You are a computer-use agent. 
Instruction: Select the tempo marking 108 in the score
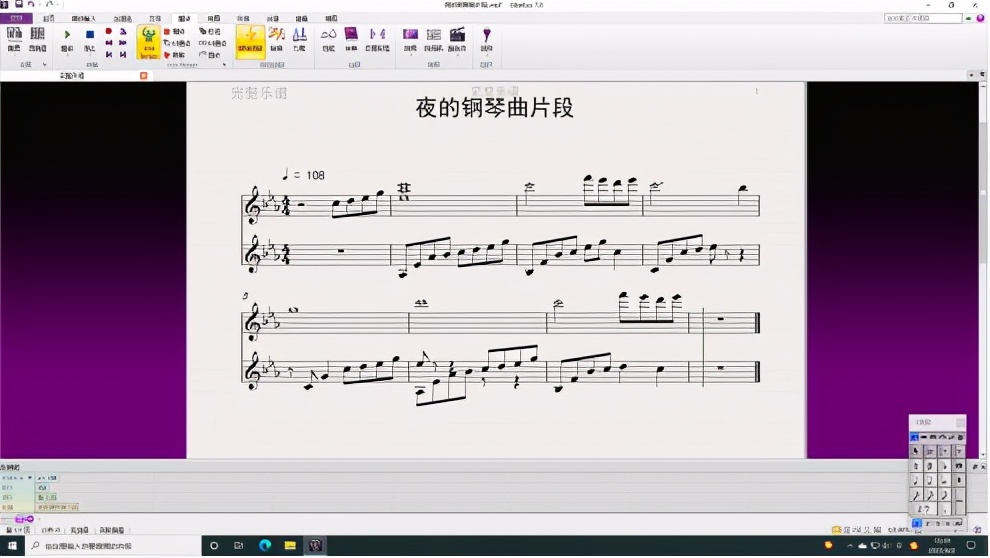[x=315, y=175]
